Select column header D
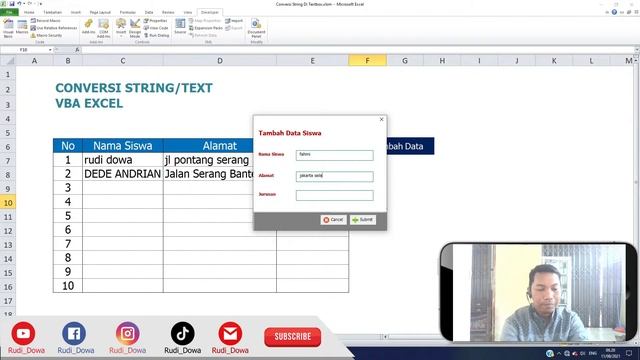This screenshot has width=640, height=360. (x=220, y=61)
